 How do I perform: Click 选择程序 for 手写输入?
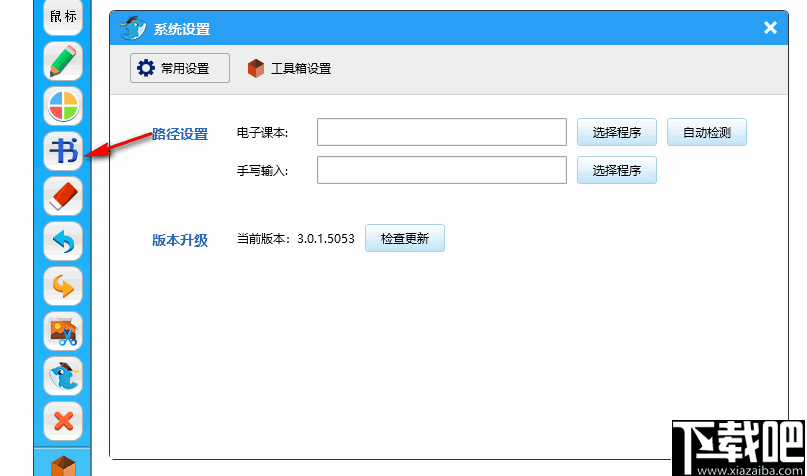tap(617, 170)
